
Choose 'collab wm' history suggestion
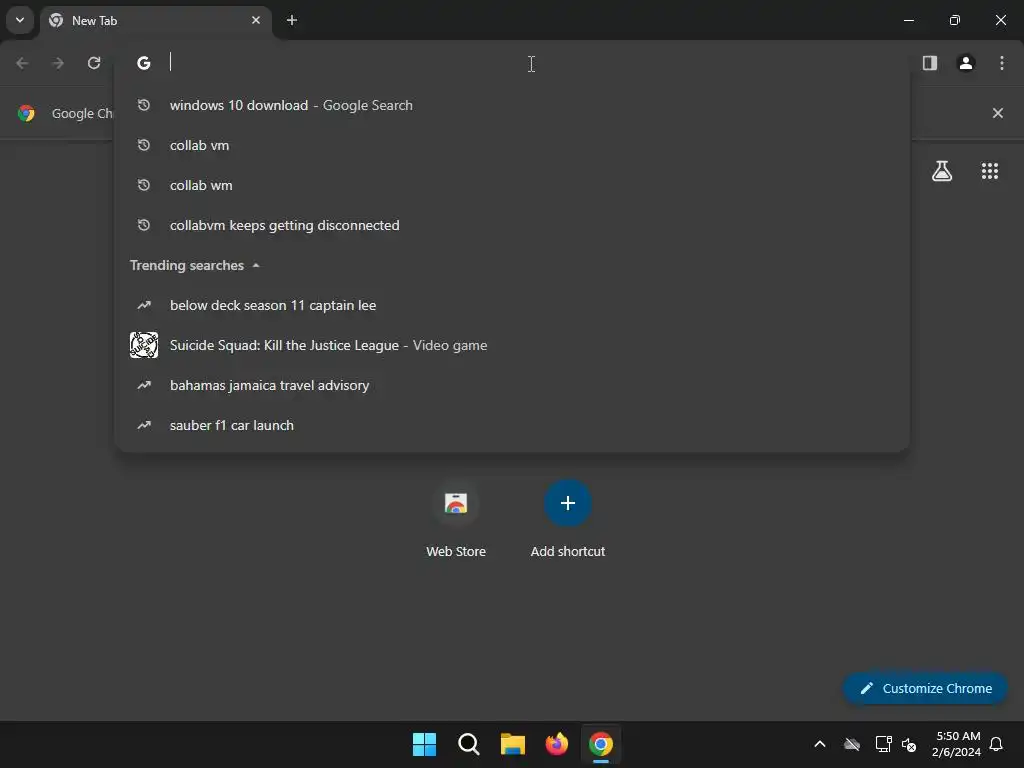click(x=512, y=185)
